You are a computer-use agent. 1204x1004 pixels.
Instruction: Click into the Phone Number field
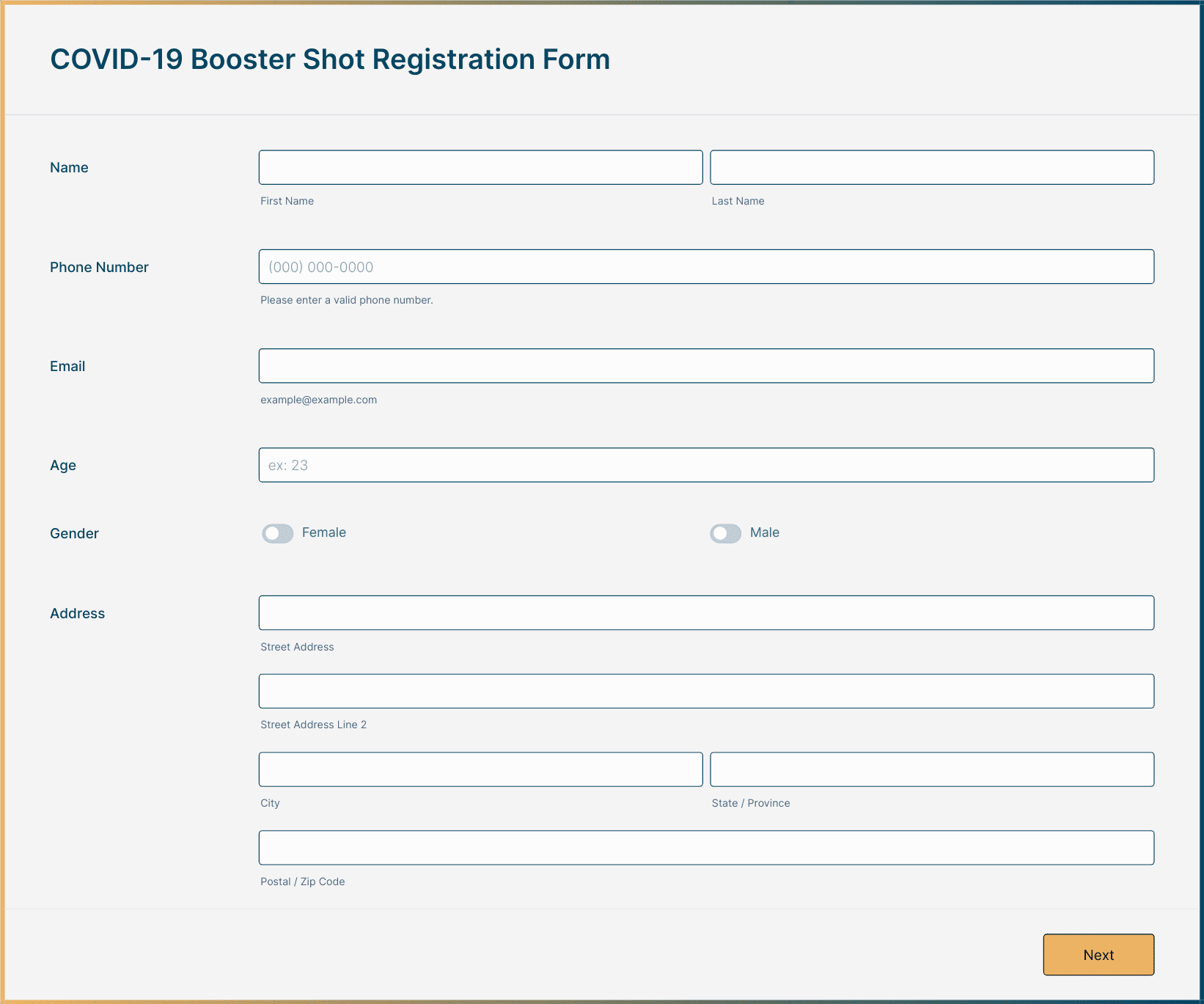point(706,267)
